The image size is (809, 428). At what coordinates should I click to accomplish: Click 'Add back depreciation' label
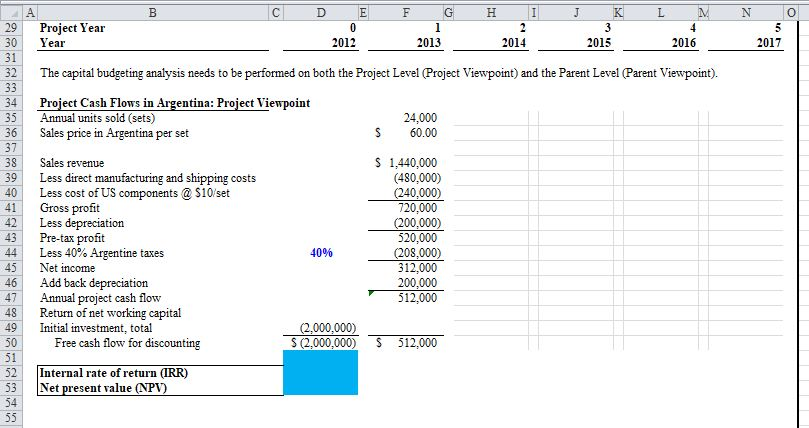click(94, 283)
